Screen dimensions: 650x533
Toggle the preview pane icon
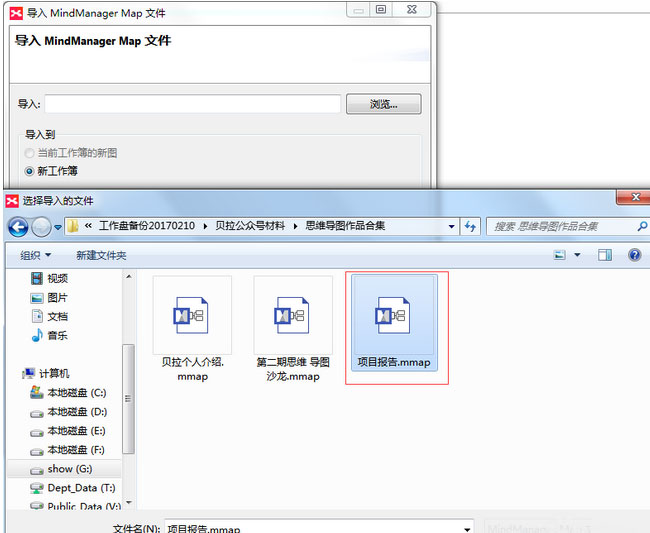coord(605,255)
